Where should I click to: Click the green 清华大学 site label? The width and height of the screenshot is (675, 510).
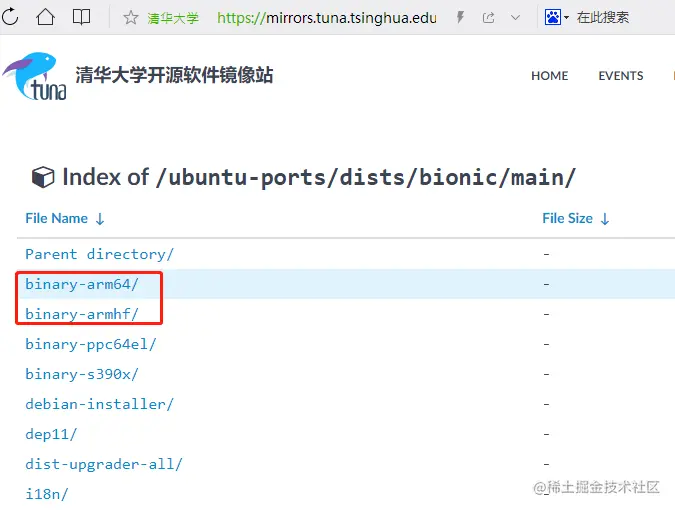pos(173,18)
